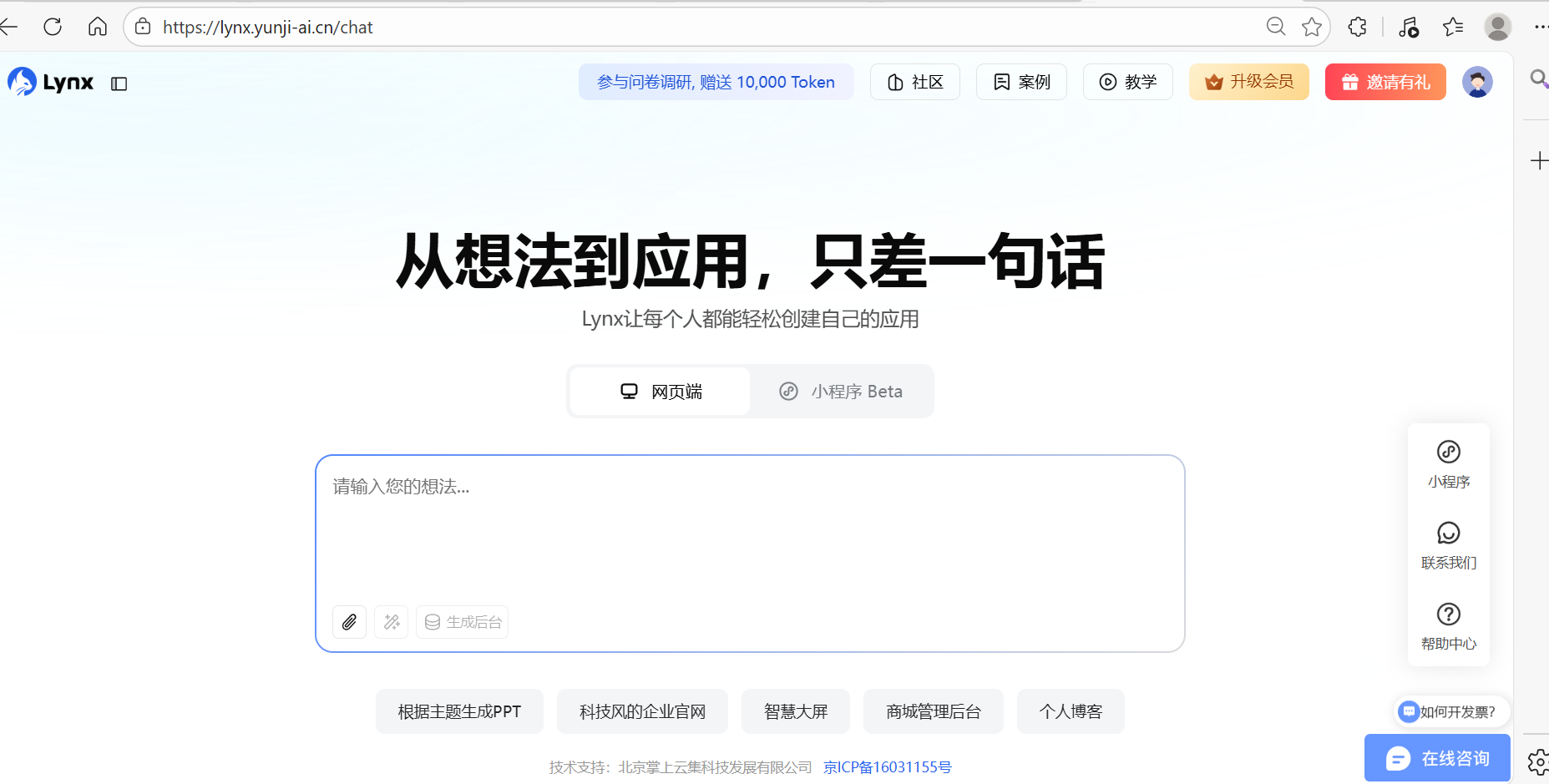Click 联系我们 in the right sidebar
Image resolution: width=1549 pixels, height=784 pixels.
point(1448,545)
